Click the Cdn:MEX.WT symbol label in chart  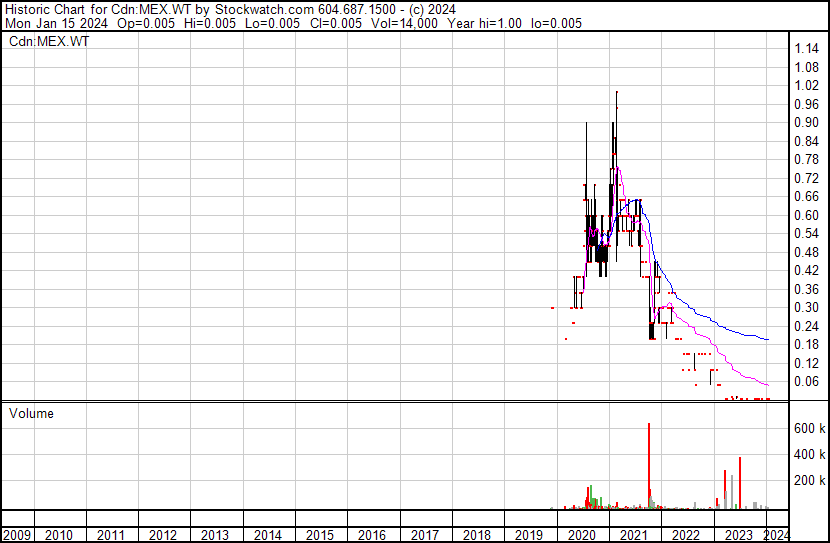point(48,42)
